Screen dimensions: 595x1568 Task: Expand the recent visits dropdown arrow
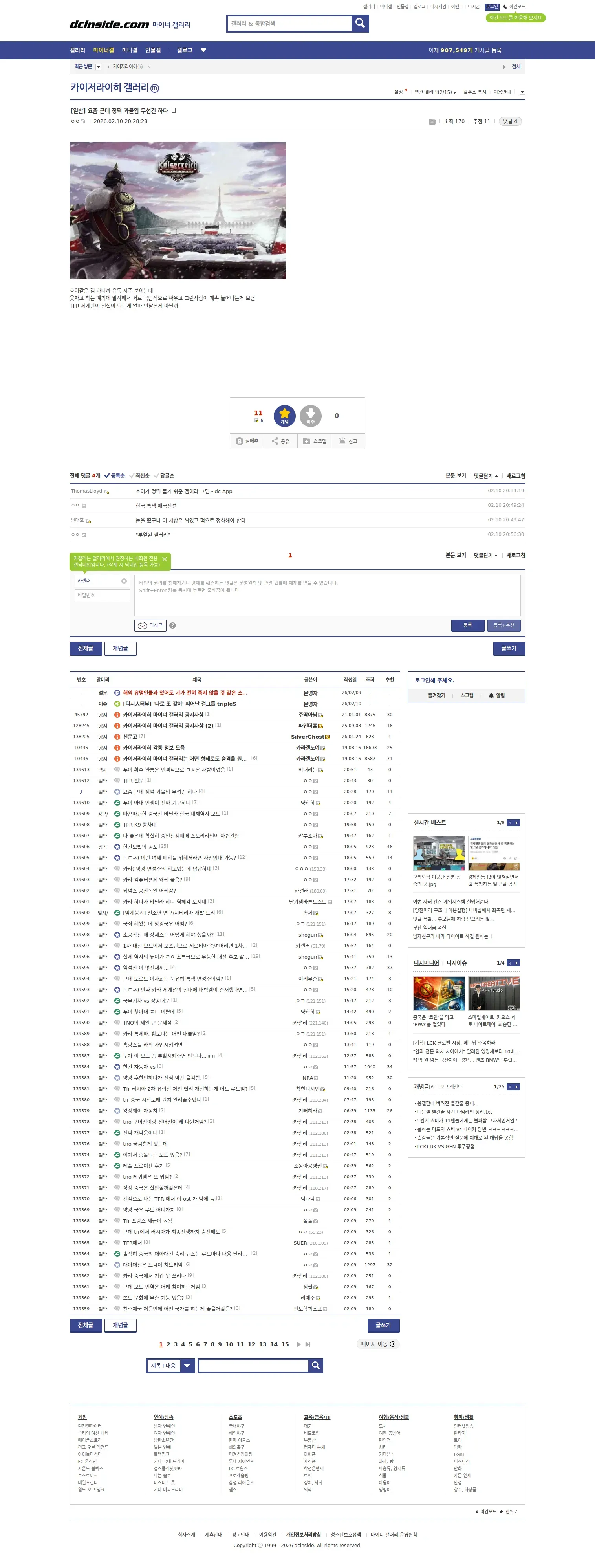coord(99,67)
